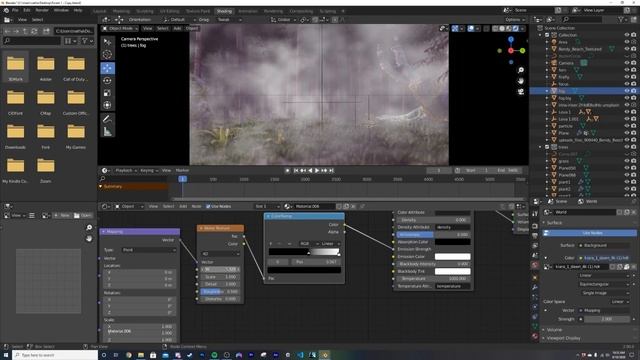Click Open button in image editor header
This screenshot has height=360, width=640.
(83, 216)
